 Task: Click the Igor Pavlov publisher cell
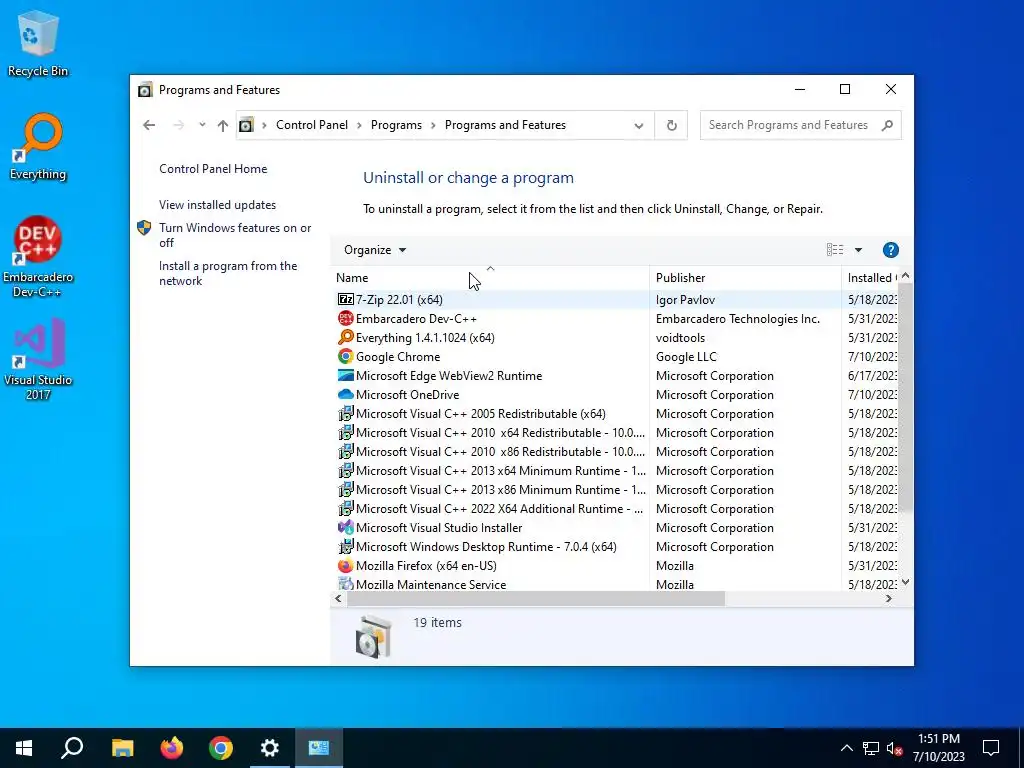(x=685, y=300)
